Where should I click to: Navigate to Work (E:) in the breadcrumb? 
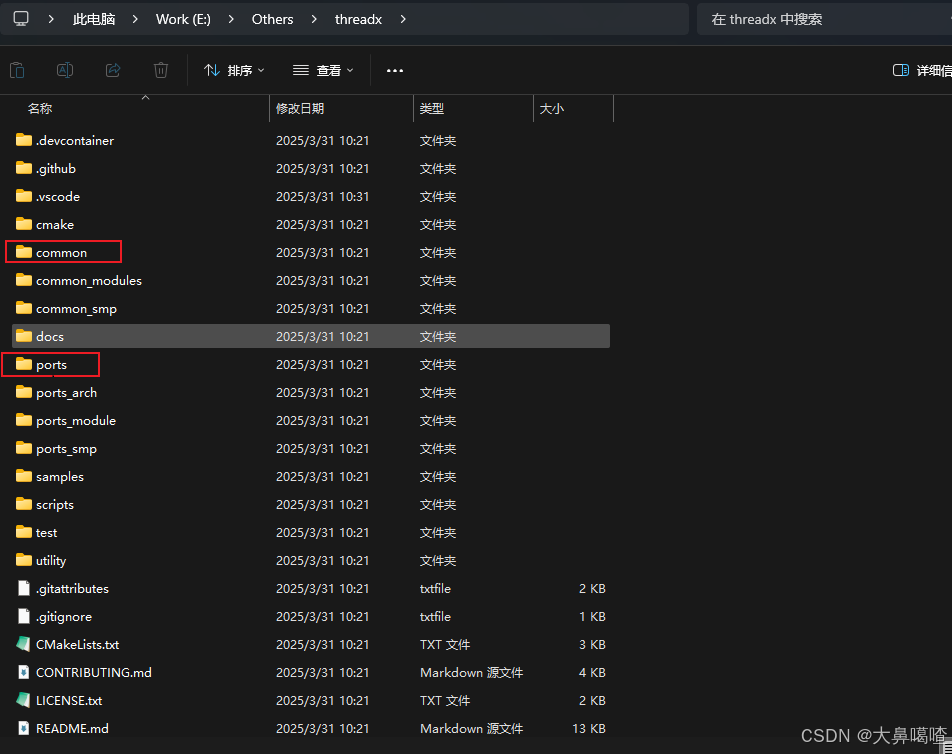(183, 19)
